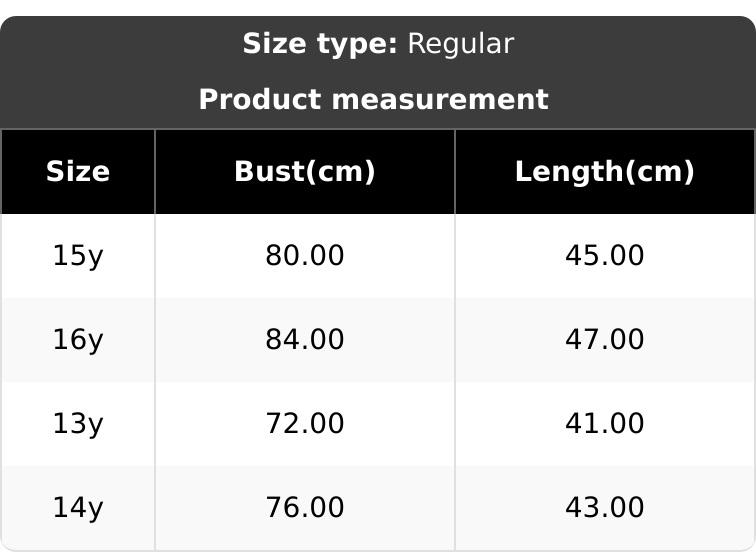The height and width of the screenshot is (552, 756).
Task: Select the bust value 76.00
Action: click(x=305, y=508)
